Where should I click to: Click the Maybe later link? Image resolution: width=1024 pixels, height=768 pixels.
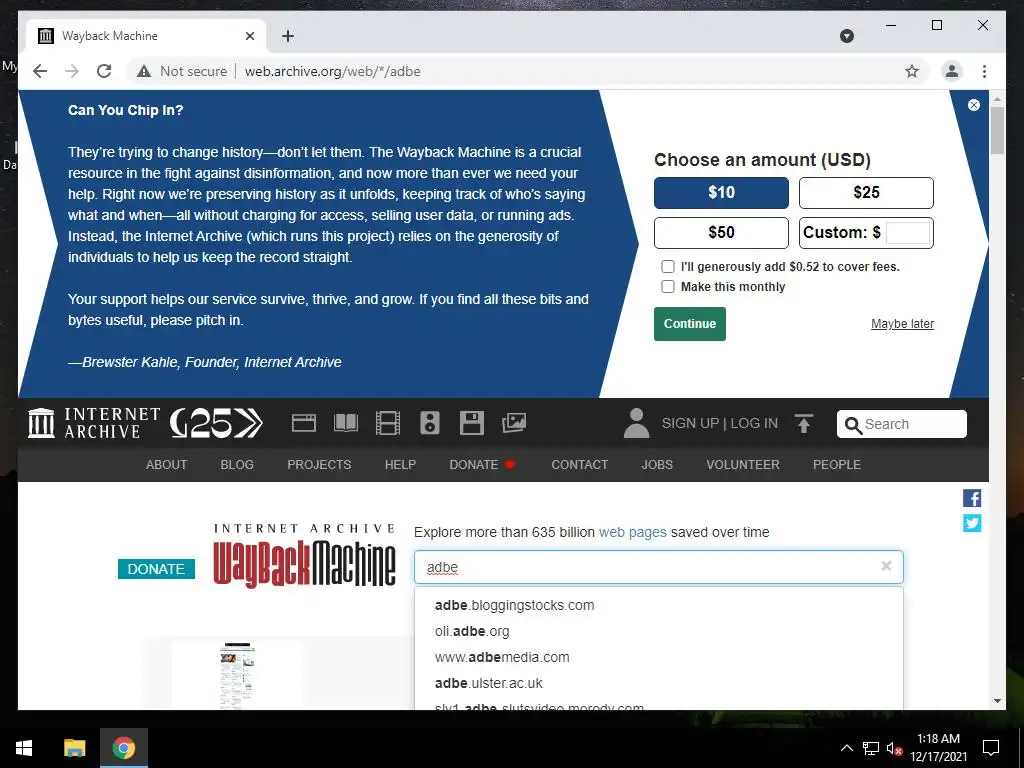point(902,324)
